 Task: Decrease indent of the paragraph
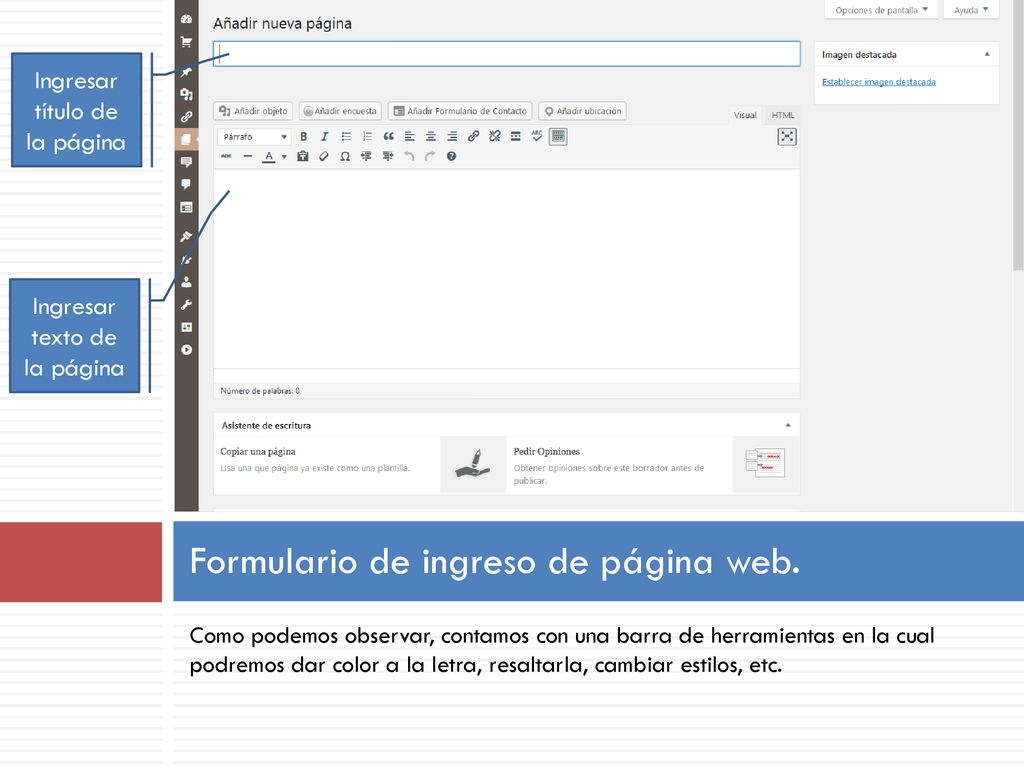point(366,156)
